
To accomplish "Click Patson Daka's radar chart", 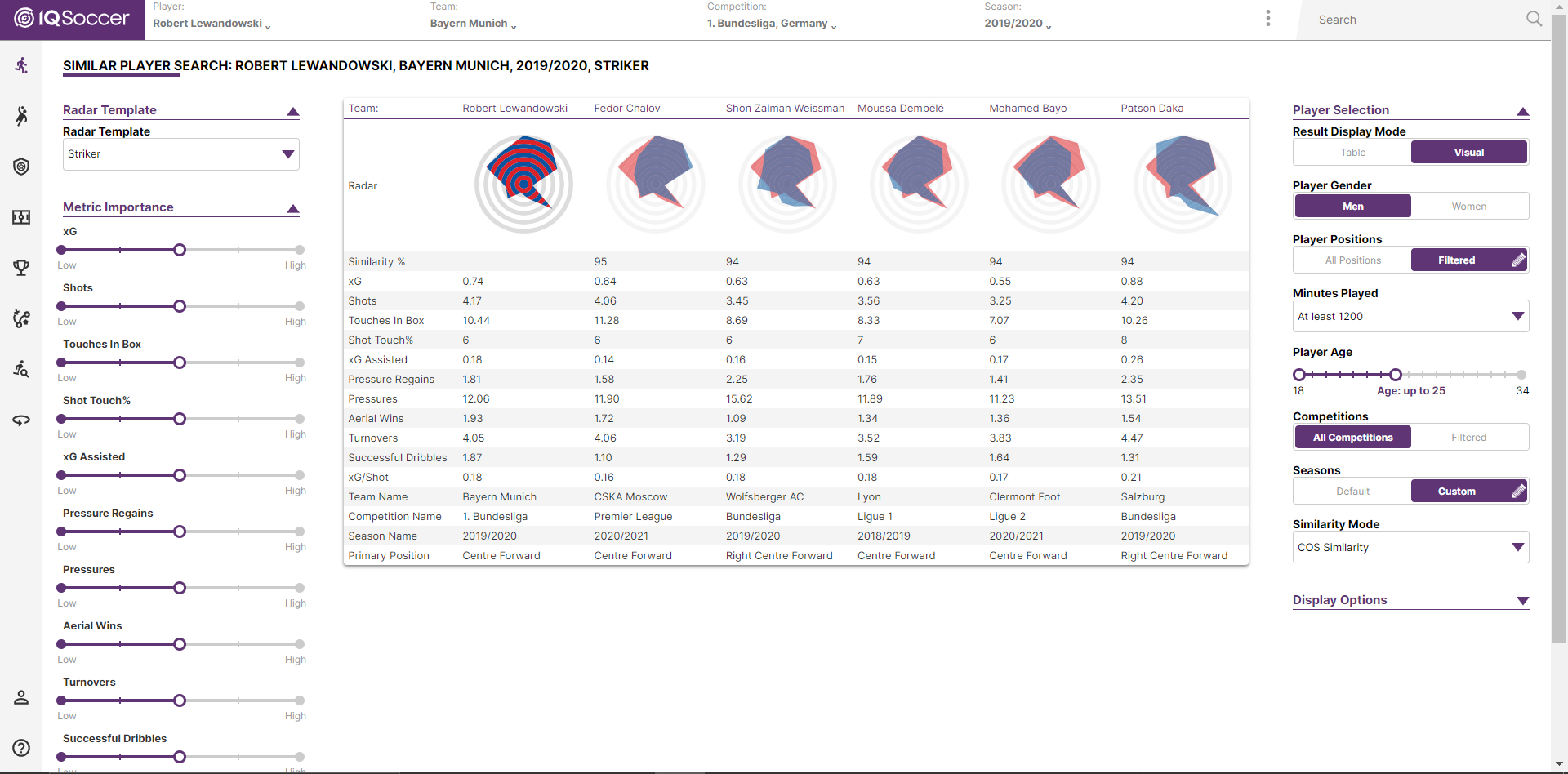I will [1183, 184].
